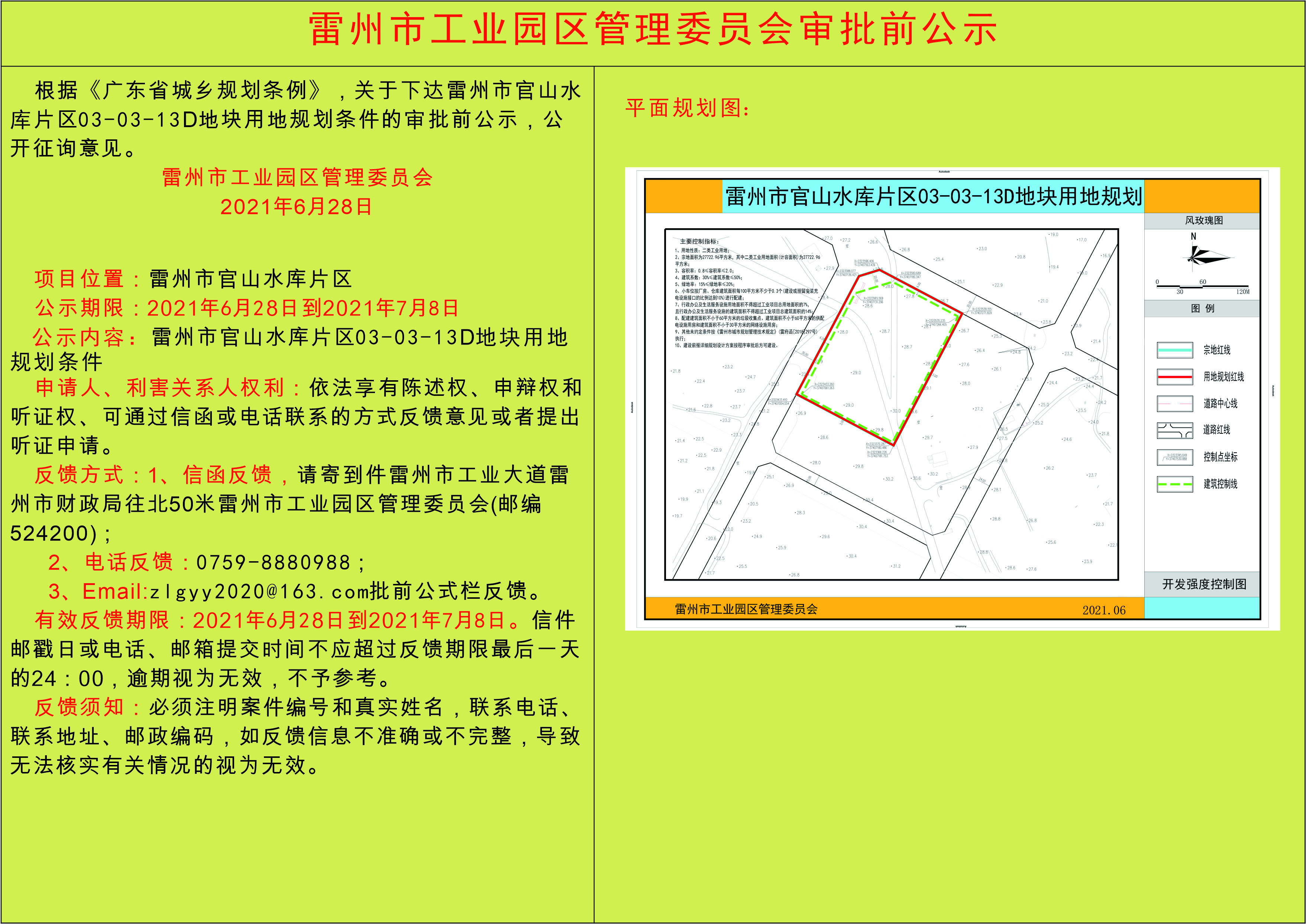
Task: Click the 主要控制指标 heading on the map
Action: pos(699,242)
